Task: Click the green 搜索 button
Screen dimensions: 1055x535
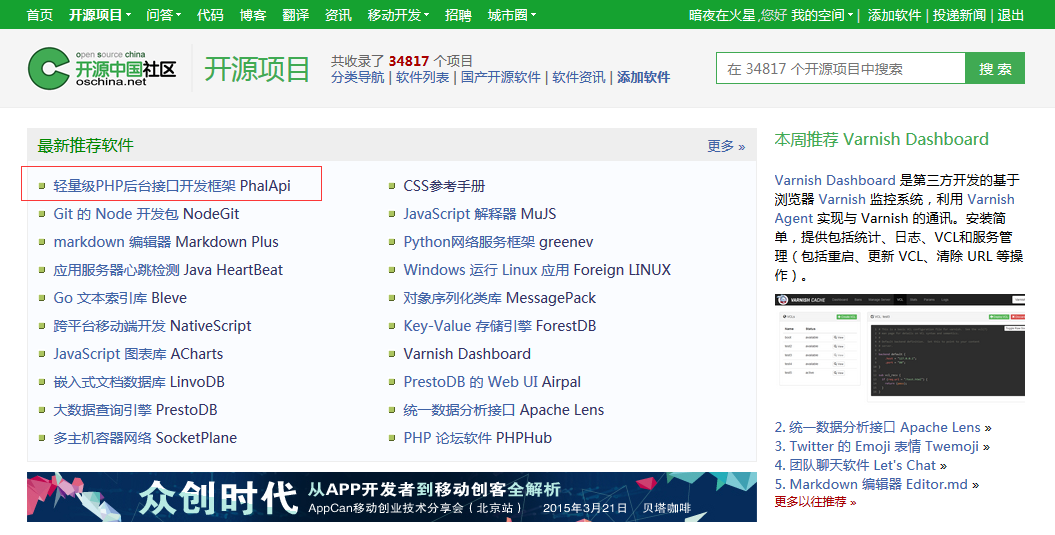Action: pyautogui.click(x=995, y=68)
